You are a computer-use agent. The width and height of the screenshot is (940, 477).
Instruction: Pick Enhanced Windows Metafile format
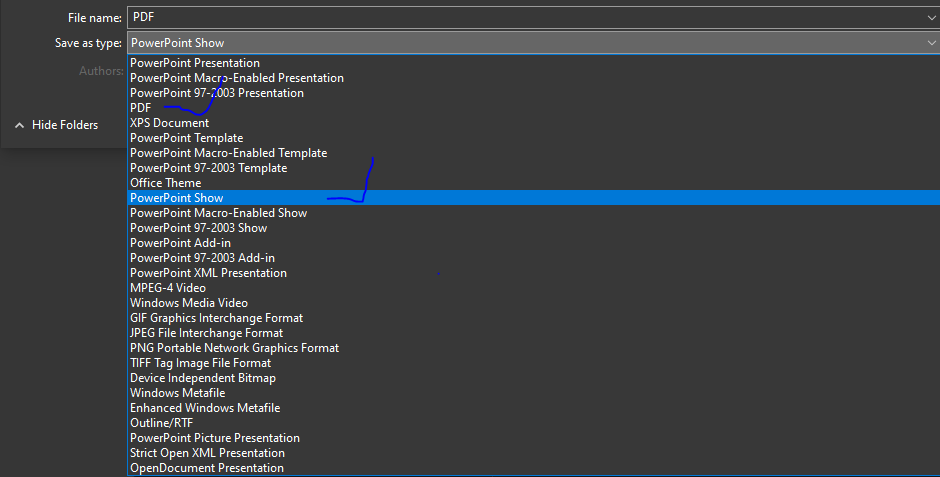tap(534, 407)
